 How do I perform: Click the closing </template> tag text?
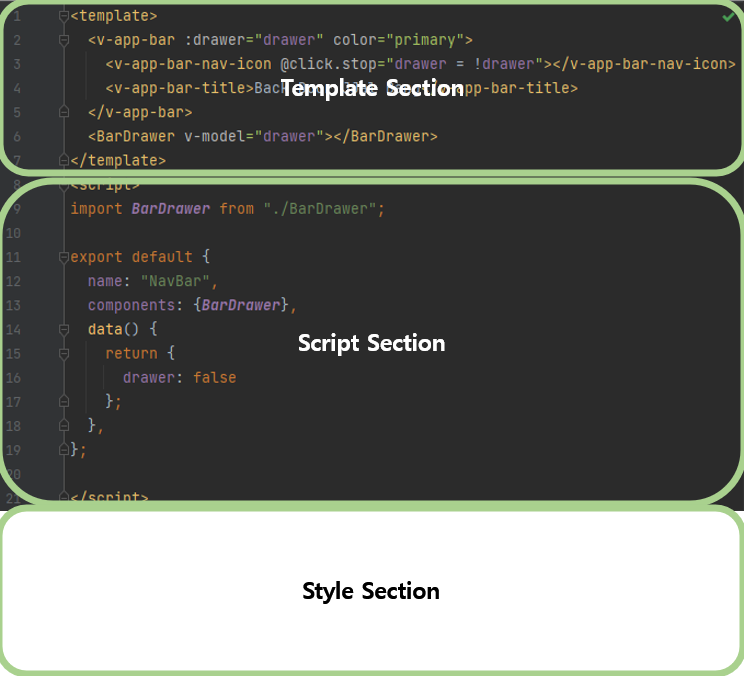click(x=118, y=160)
